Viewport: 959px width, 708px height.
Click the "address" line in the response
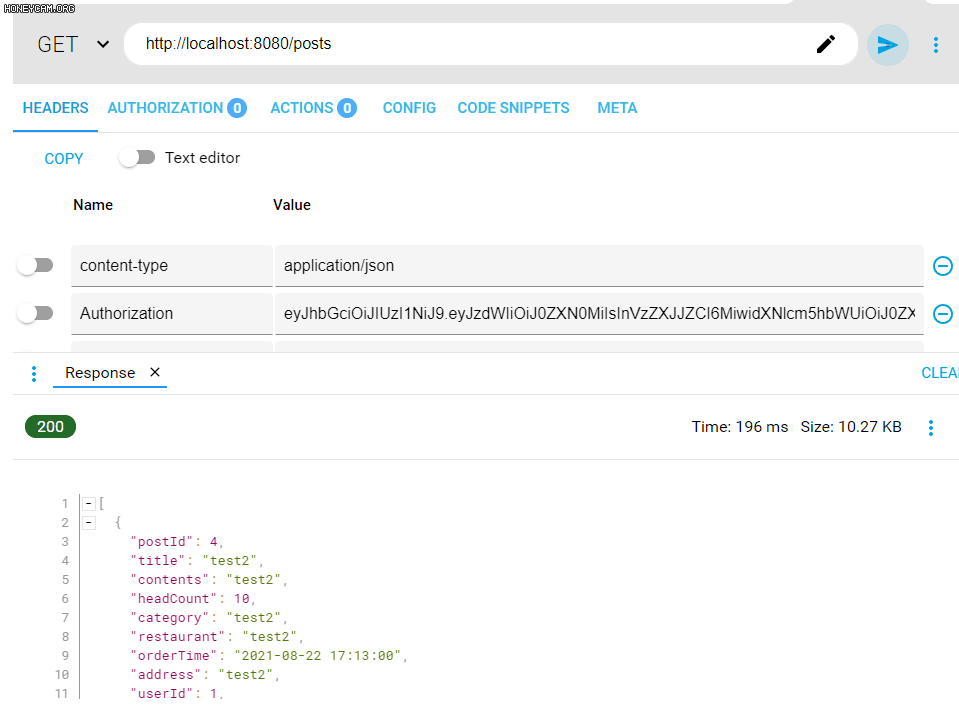[204, 674]
